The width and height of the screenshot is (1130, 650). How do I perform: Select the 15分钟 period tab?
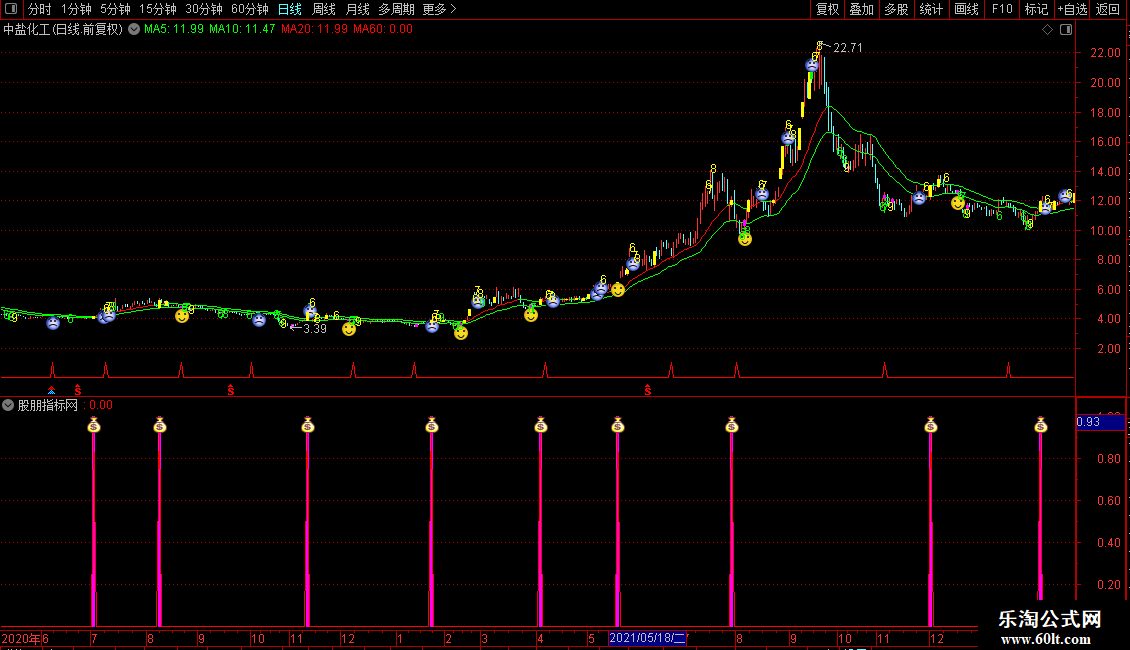click(x=158, y=9)
